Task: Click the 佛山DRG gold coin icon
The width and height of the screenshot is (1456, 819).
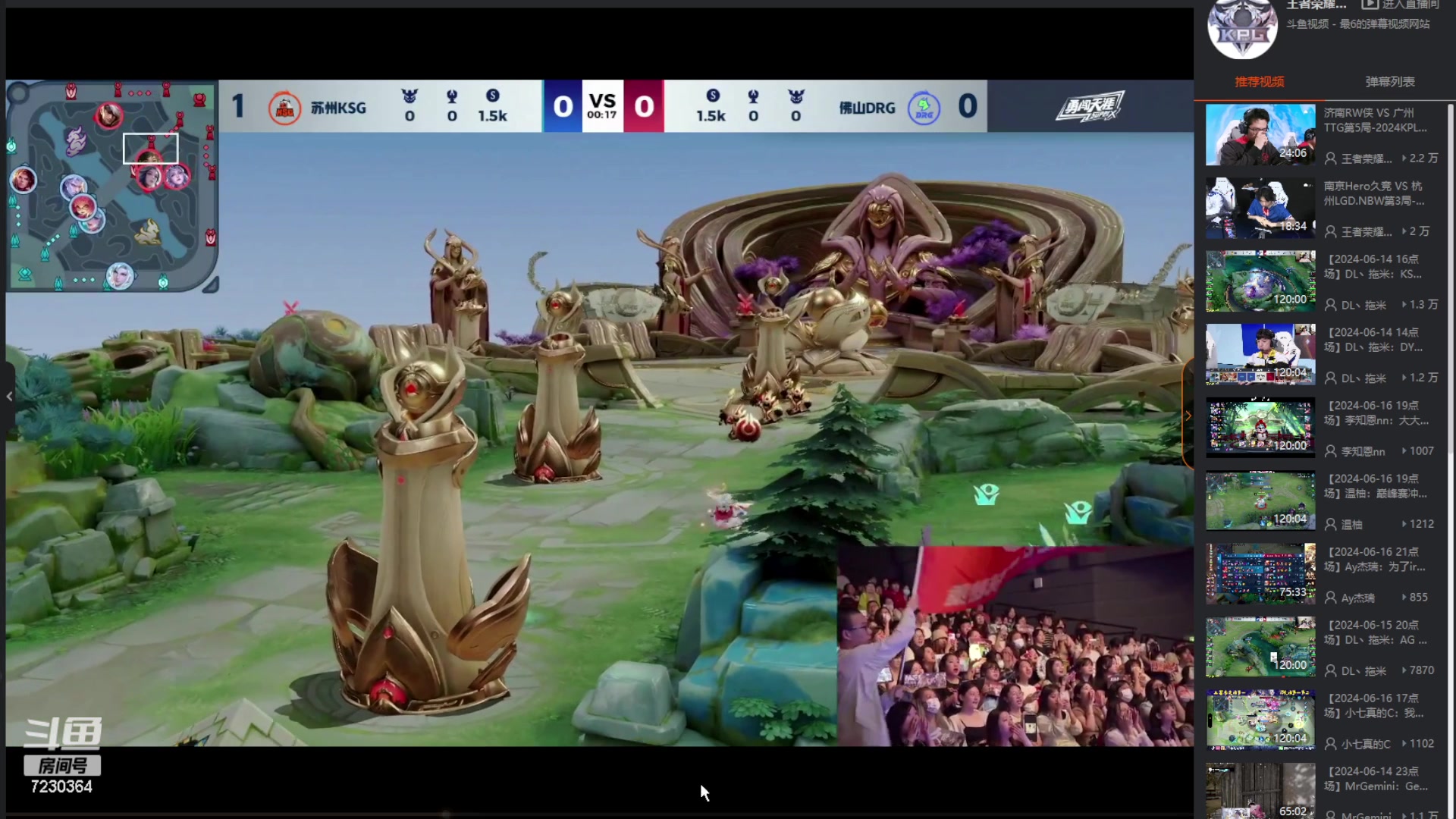Action: click(713, 96)
